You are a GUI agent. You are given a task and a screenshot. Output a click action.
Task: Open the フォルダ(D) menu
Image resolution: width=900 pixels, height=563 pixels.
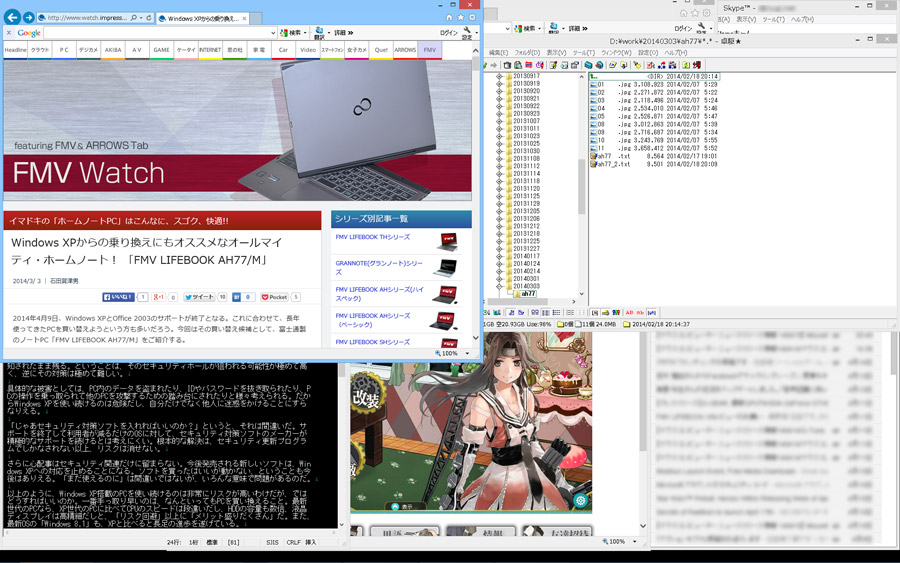[527, 53]
